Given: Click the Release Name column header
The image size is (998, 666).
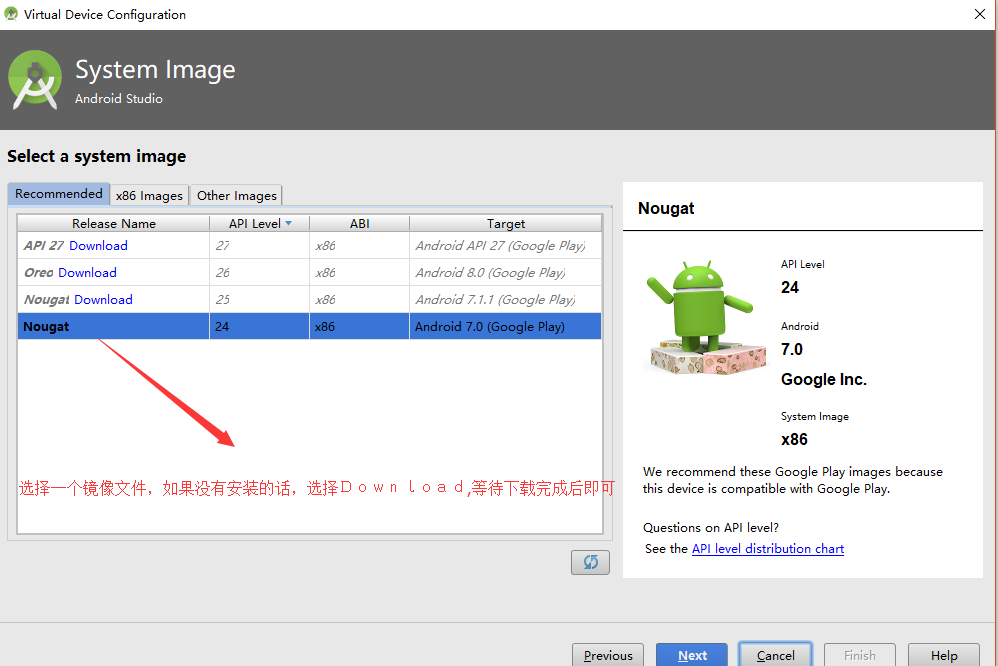Looking at the screenshot, I should 113,223.
